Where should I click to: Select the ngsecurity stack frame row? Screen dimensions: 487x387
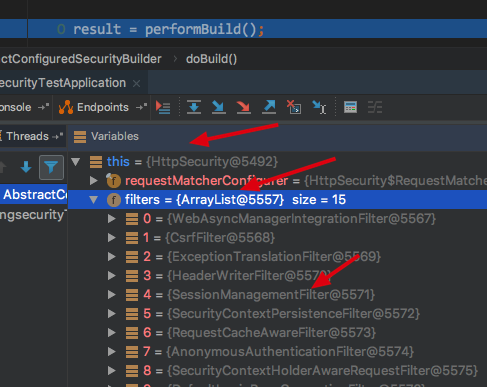coord(34,215)
